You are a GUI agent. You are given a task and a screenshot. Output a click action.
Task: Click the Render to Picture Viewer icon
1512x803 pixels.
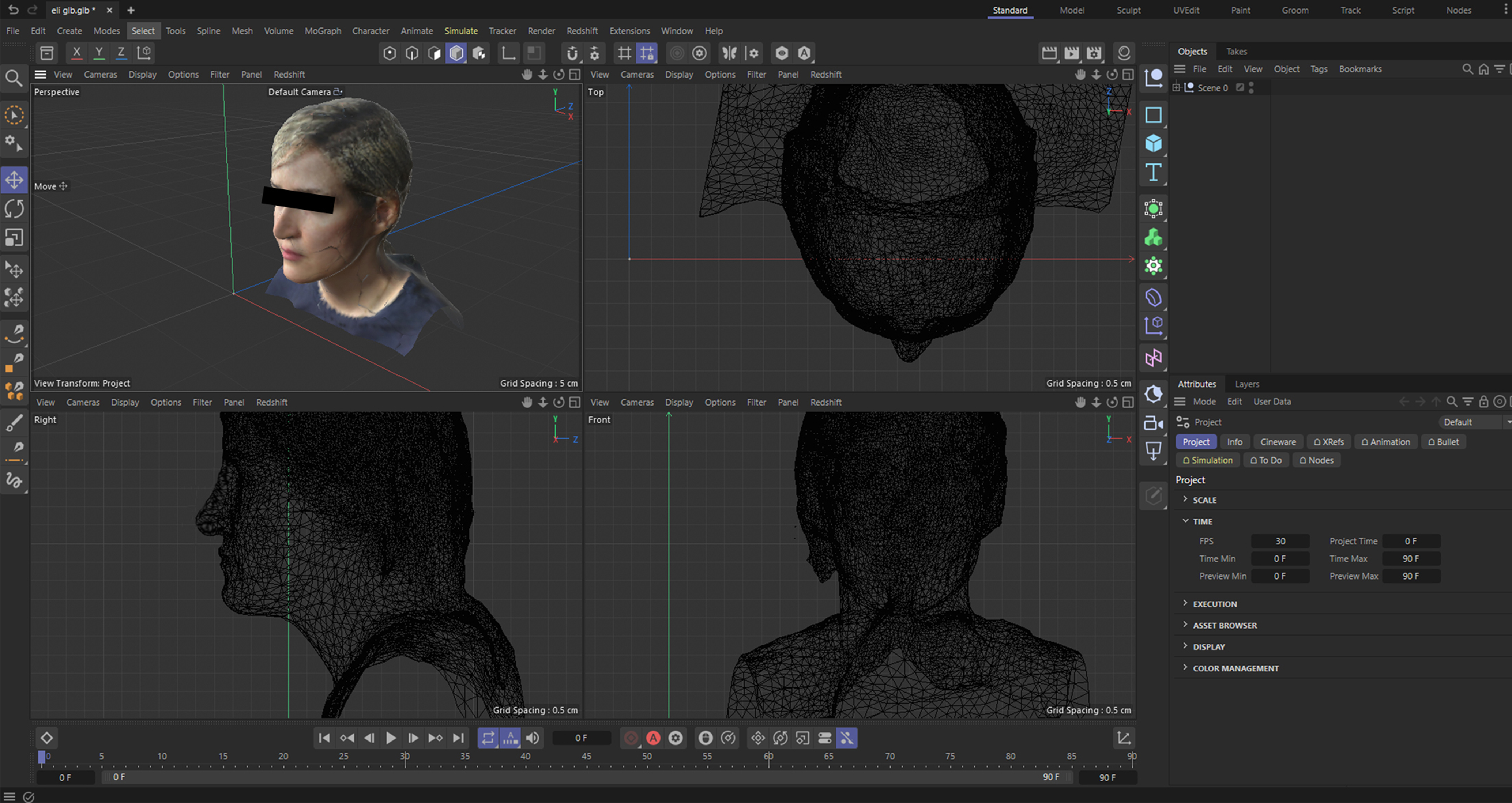coord(1072,53)
